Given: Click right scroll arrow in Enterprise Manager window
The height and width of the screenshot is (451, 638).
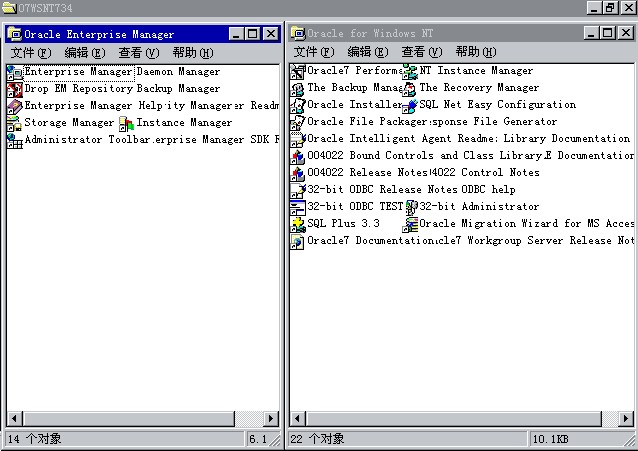Looking at the screenshot, I should (x=271, y=418).
